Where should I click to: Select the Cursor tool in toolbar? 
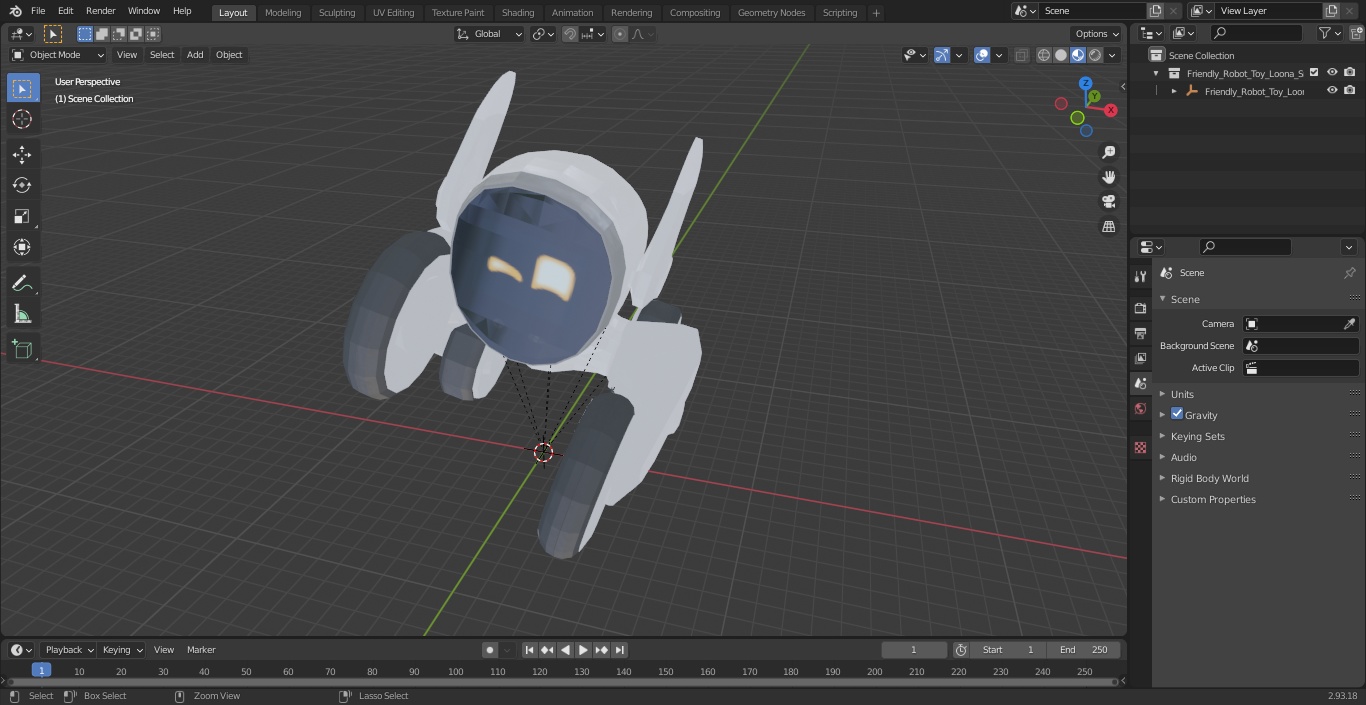[x=22, y=119]
